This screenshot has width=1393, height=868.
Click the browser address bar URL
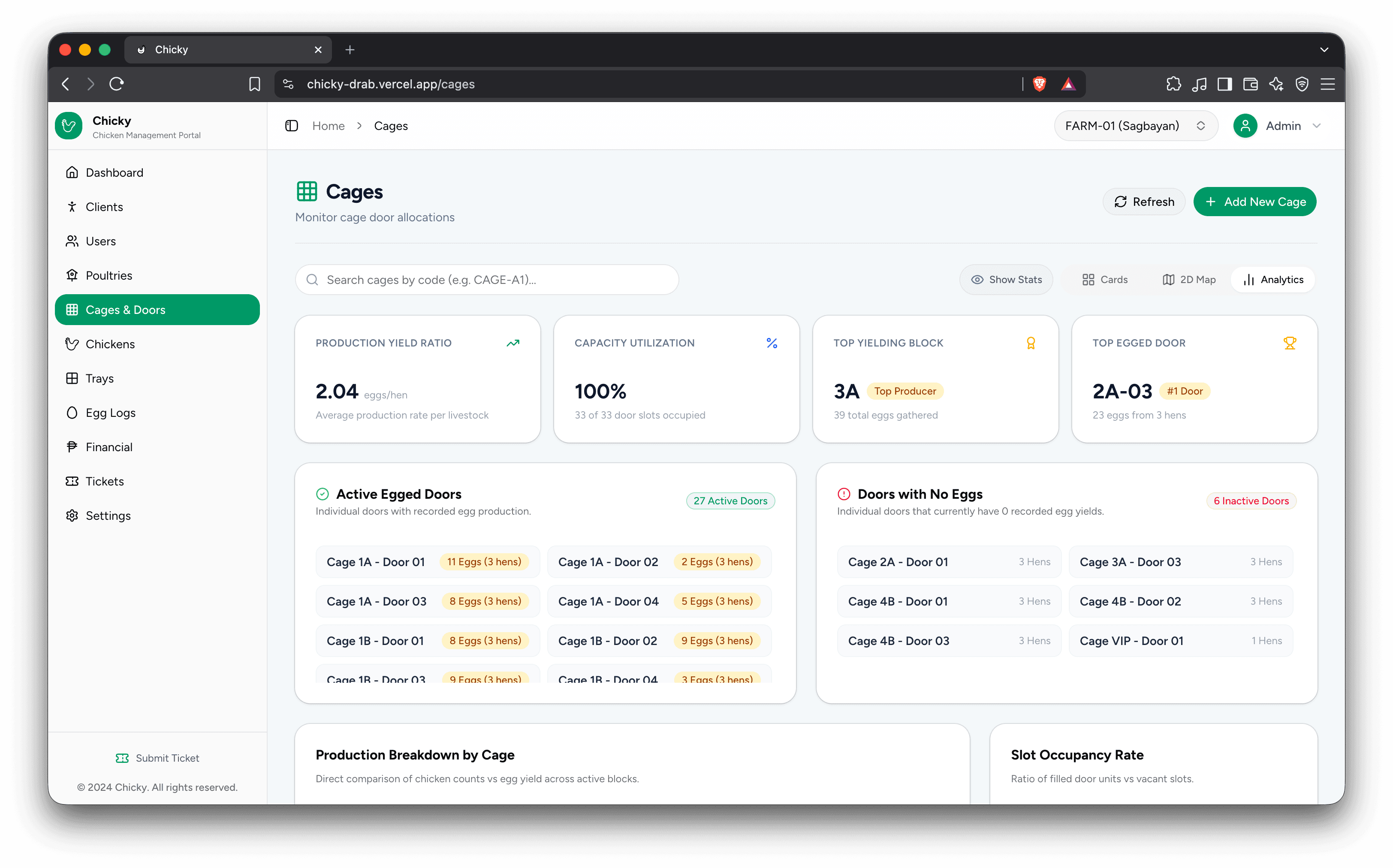(x=390, y=84)
